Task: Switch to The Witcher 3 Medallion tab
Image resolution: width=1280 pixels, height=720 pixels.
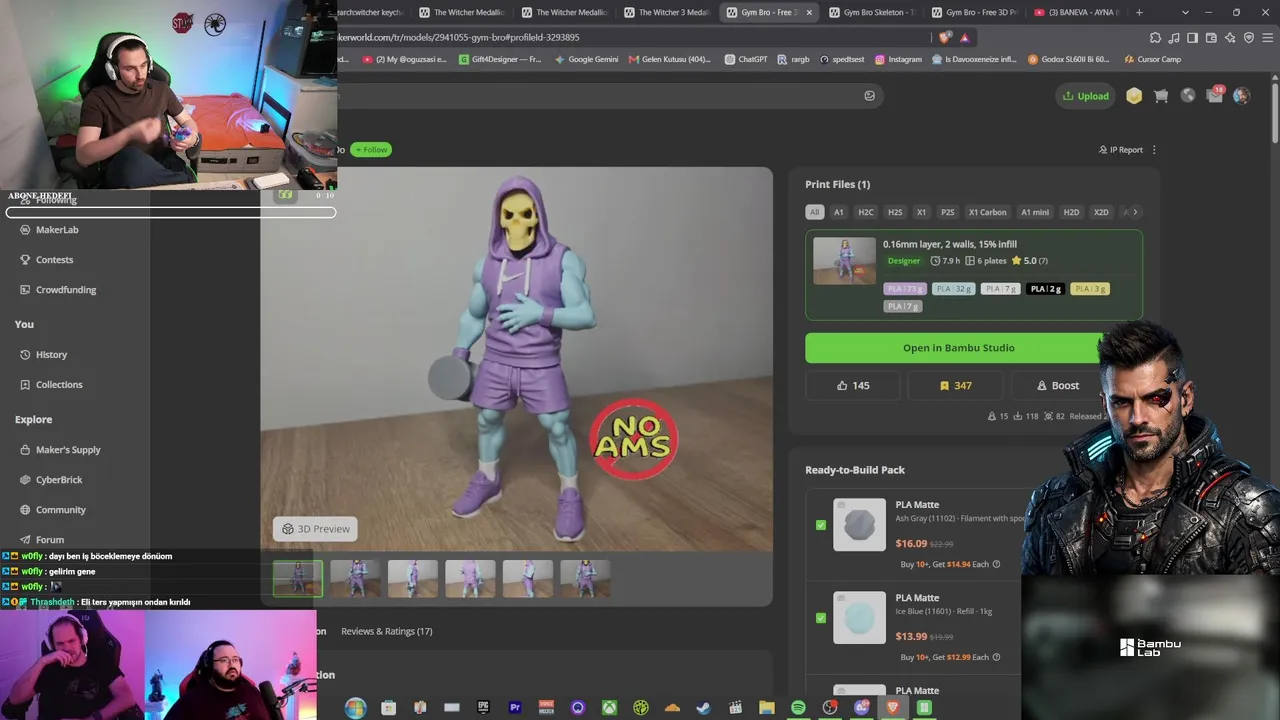Action: [x=666, y=12]
